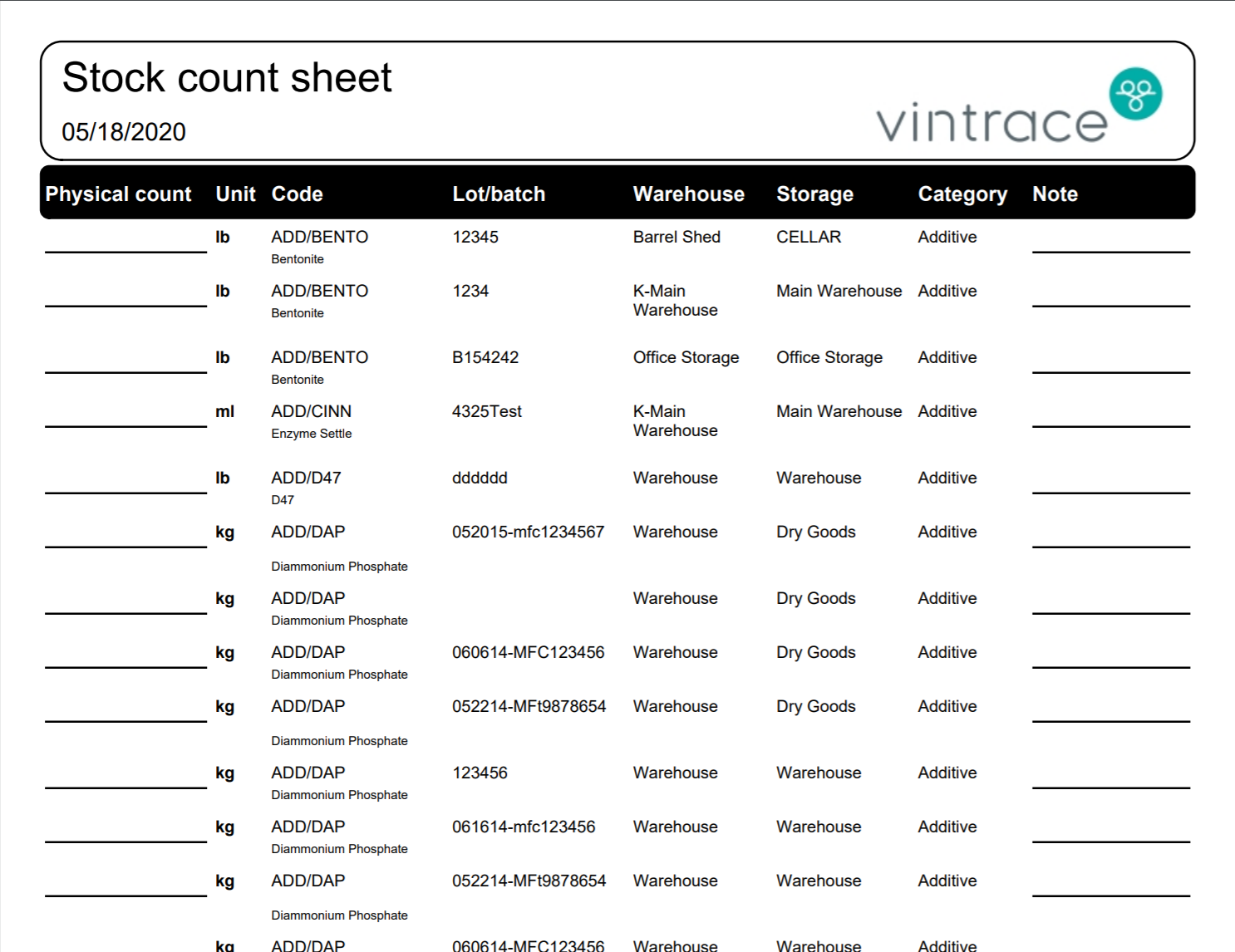The image size is (1235, 952).
Task: Click the teal vintrace grape logo icon
Action: tap(1135, 94)
